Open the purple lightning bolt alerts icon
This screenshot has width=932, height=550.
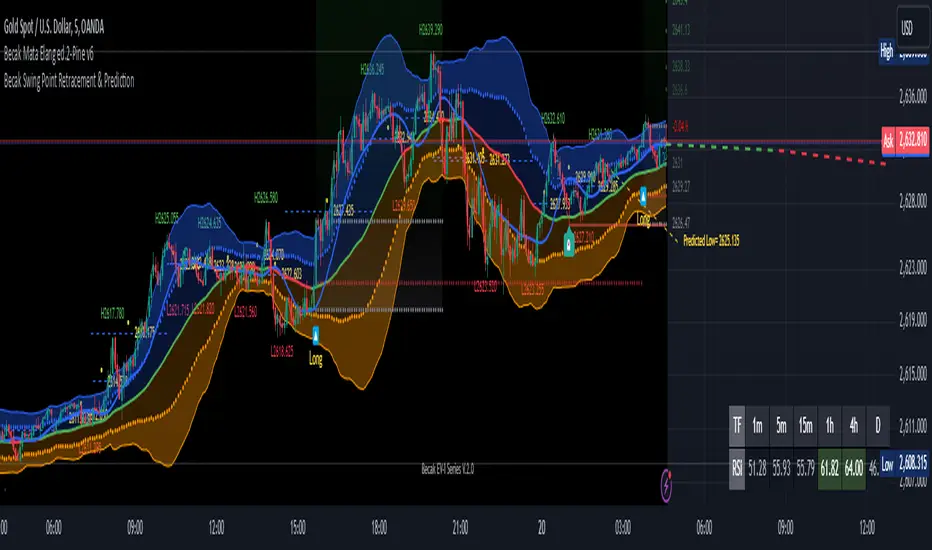666,486
